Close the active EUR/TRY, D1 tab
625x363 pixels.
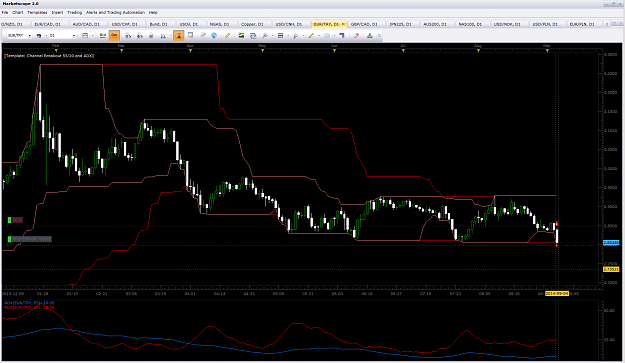(344, 24)
